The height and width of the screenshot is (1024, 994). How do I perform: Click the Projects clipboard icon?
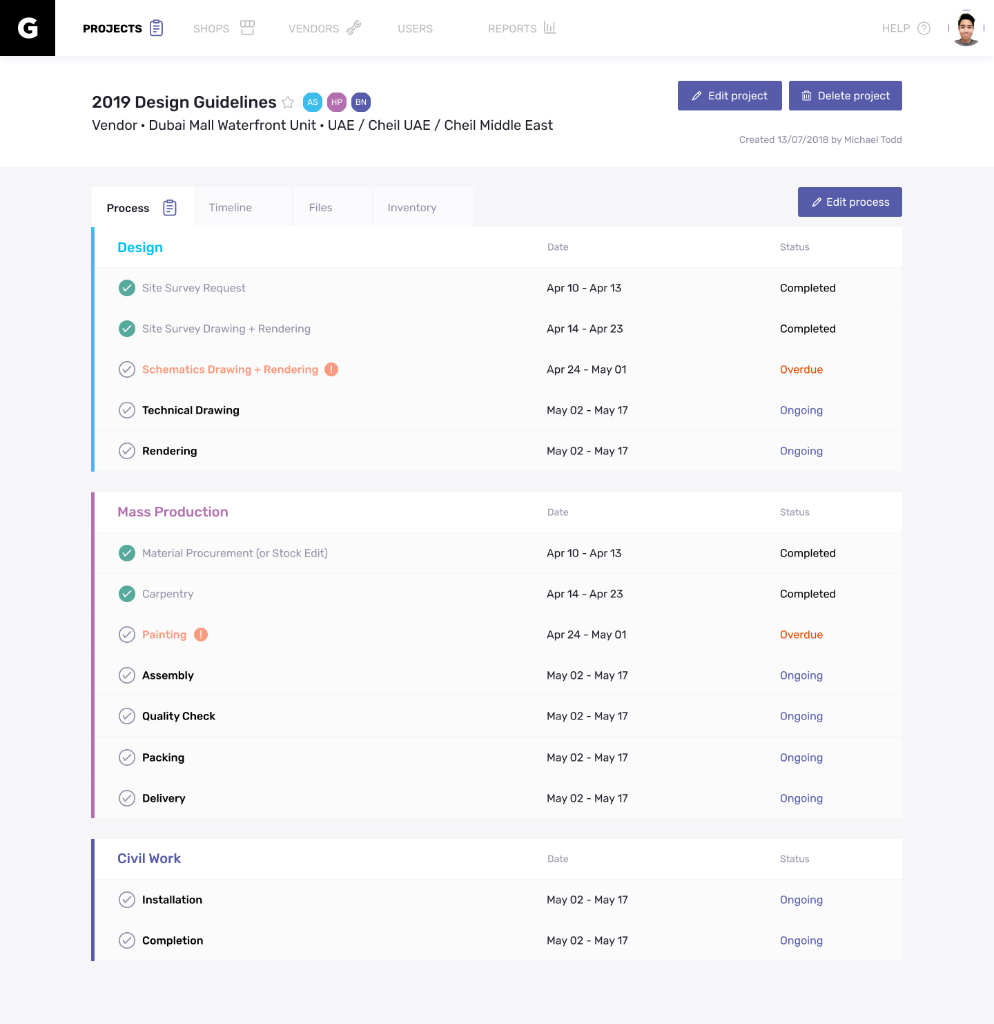tap(156, 28)
